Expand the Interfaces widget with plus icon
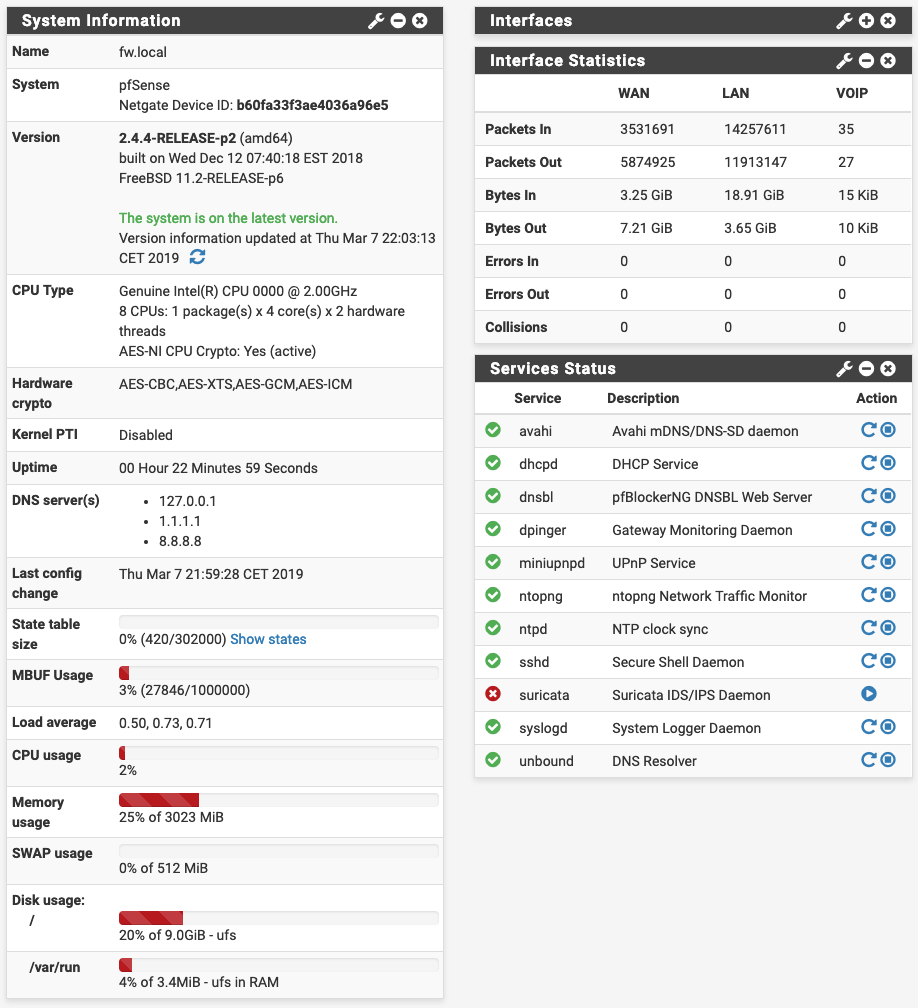 pos(866,21)
